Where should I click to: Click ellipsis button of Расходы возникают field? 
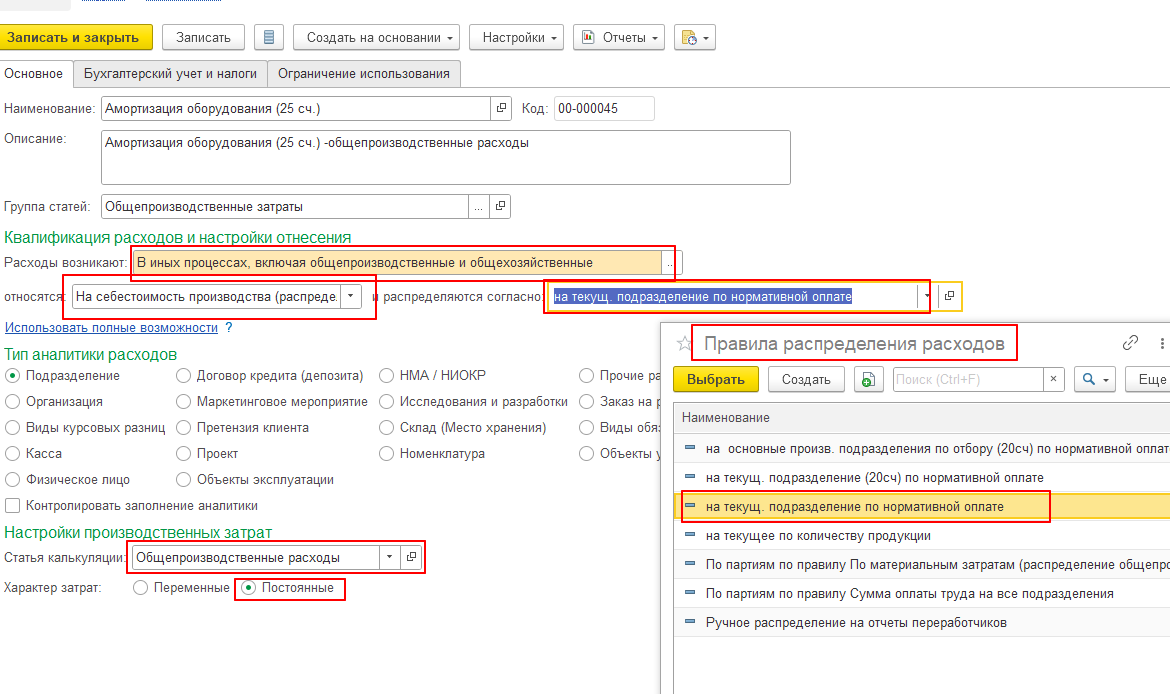coord(671,263)
